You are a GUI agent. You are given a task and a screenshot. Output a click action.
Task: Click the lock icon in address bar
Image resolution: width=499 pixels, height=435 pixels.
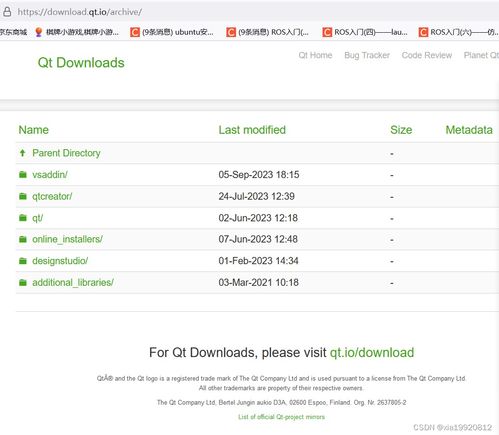(7, 12)
